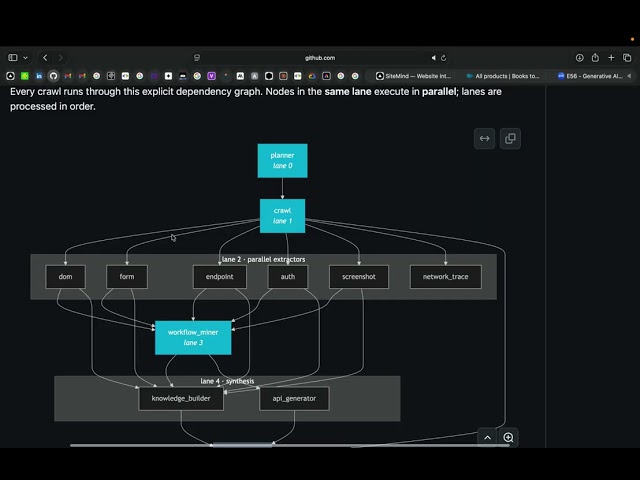Switch to ES6 - Generative AI tab
This screenshot has height=480, width=640.
[590, 76]
